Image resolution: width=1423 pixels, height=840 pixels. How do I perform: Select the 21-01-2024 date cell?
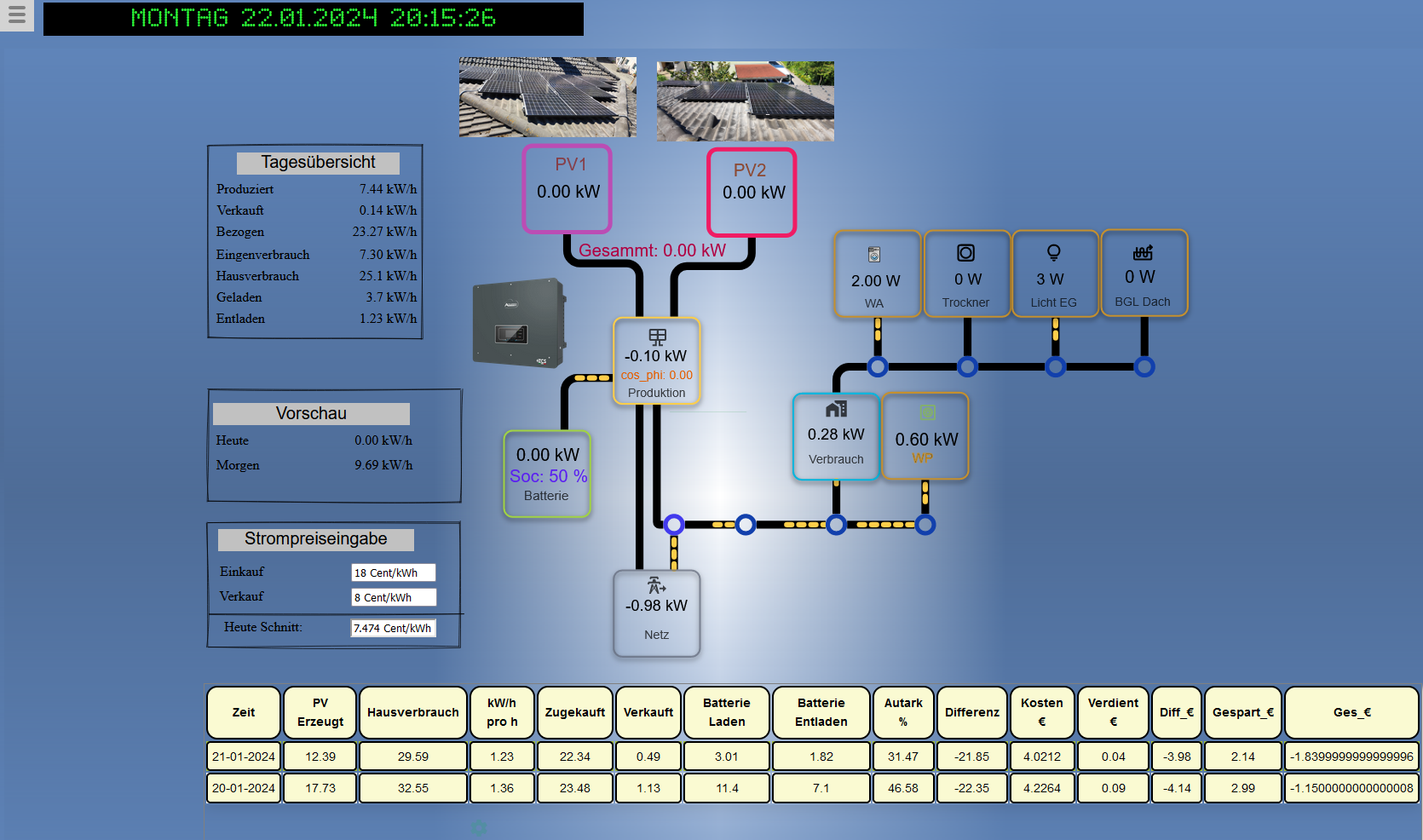(244, 757)
